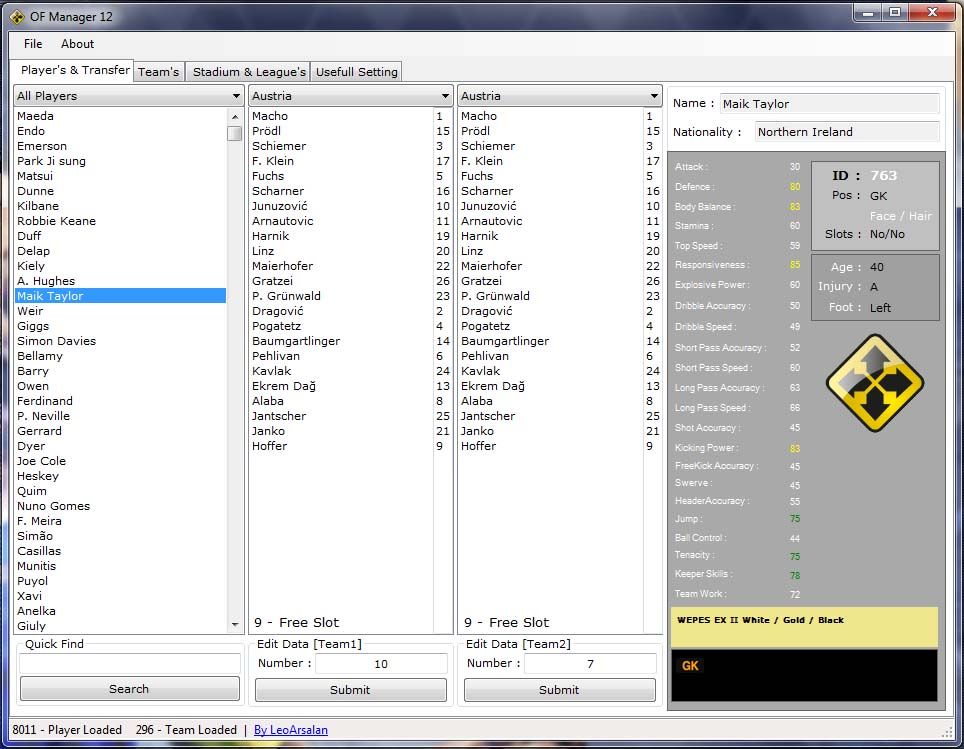Click the yellow diamond team emblem
Viewport: 964px width, 749px height.
pyautogui.click(x=874, y=382)
